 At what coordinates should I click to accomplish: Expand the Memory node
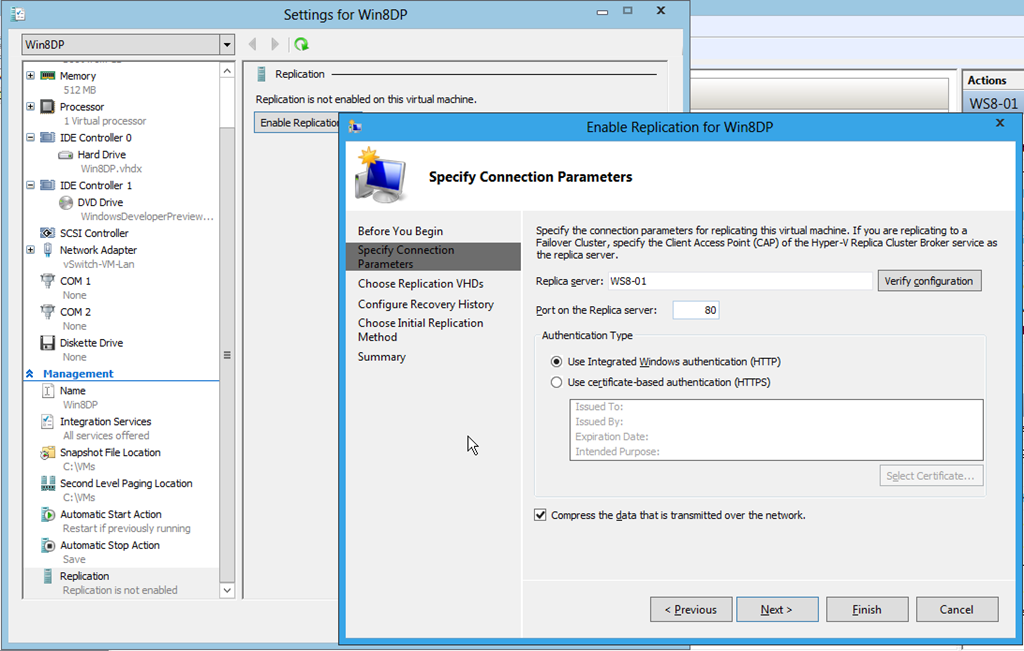pos(30,76)
